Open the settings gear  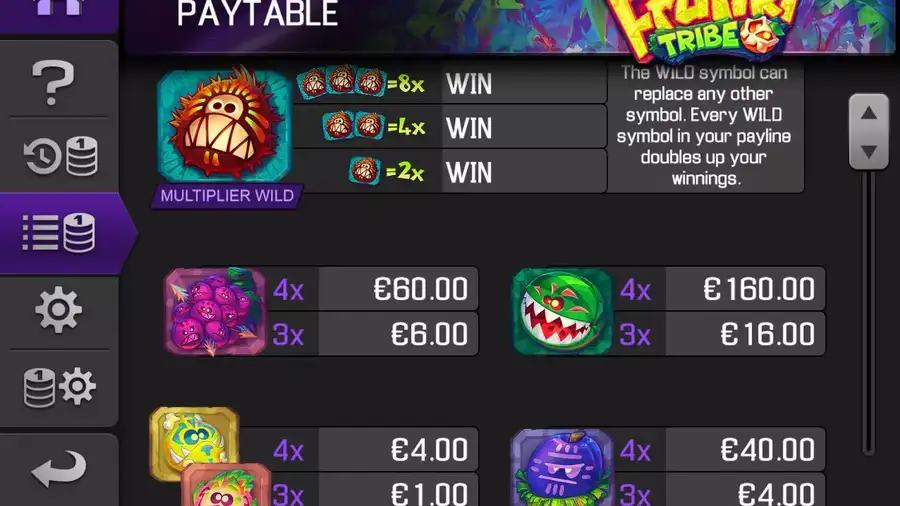coord(59,310)
